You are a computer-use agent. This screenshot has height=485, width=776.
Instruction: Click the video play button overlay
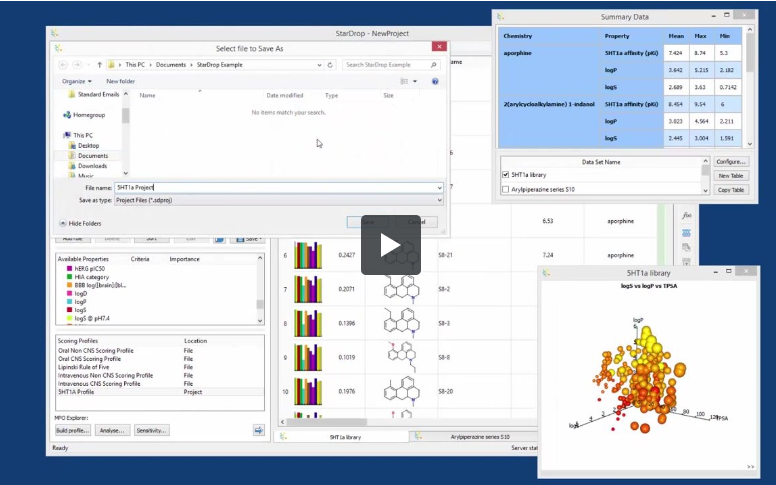click(x=390, y=245)
